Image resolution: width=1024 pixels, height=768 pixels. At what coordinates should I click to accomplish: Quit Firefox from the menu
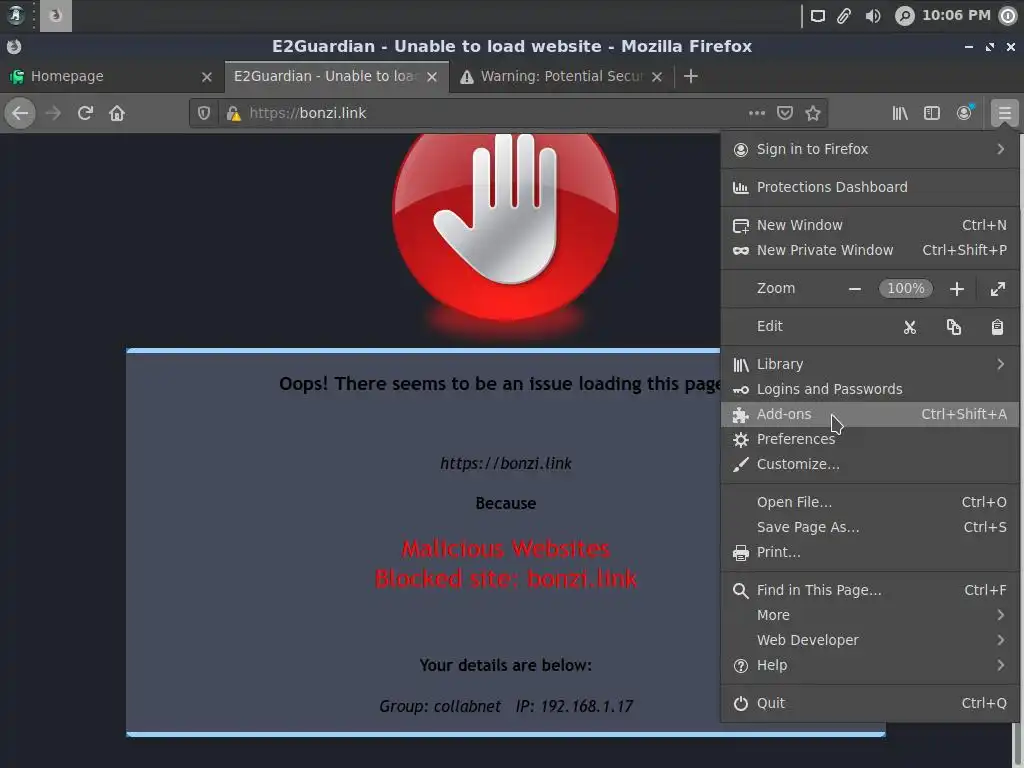tap(869, 703)
